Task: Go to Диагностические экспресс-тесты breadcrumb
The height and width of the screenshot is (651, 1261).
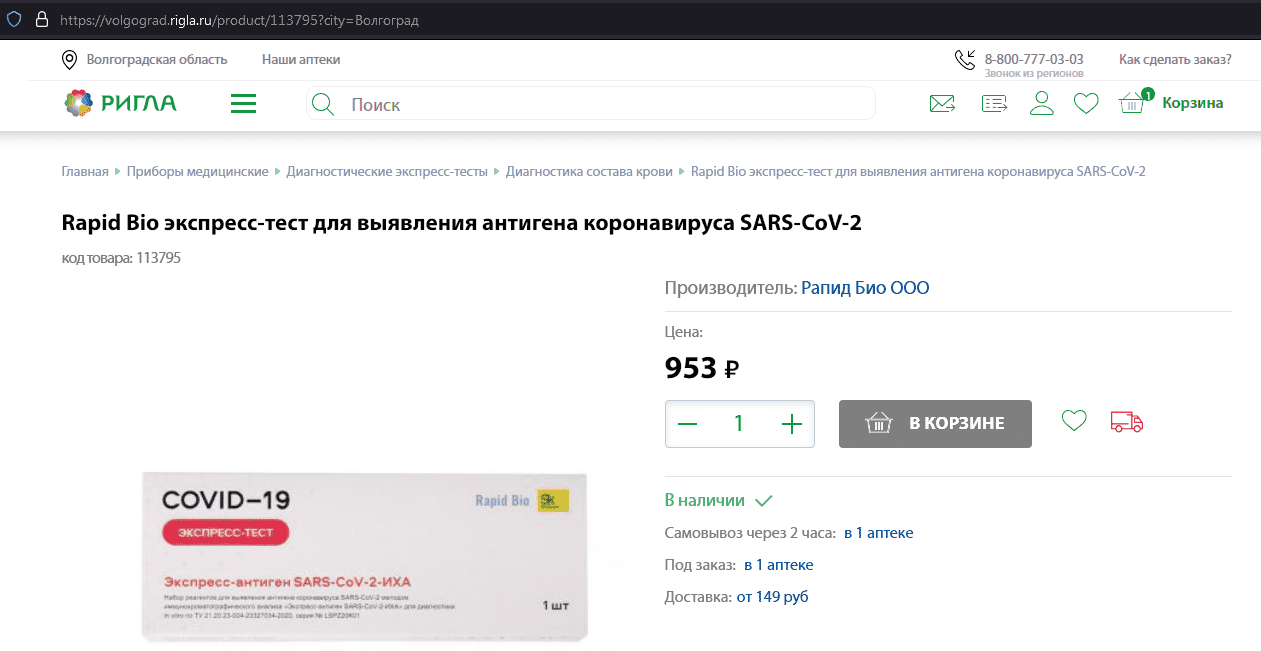Action: (387, 172)
